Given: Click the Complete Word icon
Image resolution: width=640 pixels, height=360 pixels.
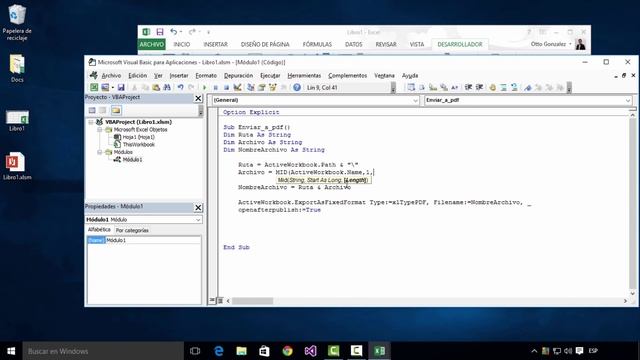Looking at the screenshot, I should tap(455, 87).
